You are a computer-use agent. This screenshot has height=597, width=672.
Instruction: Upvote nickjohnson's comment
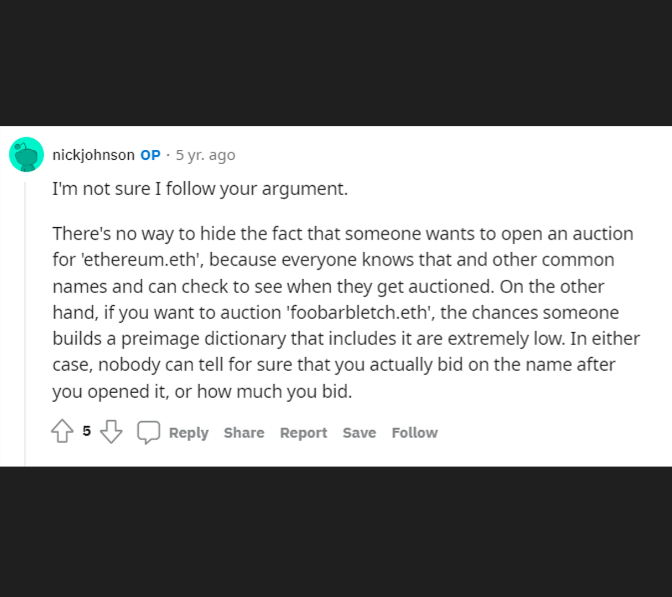coord(63,431)
